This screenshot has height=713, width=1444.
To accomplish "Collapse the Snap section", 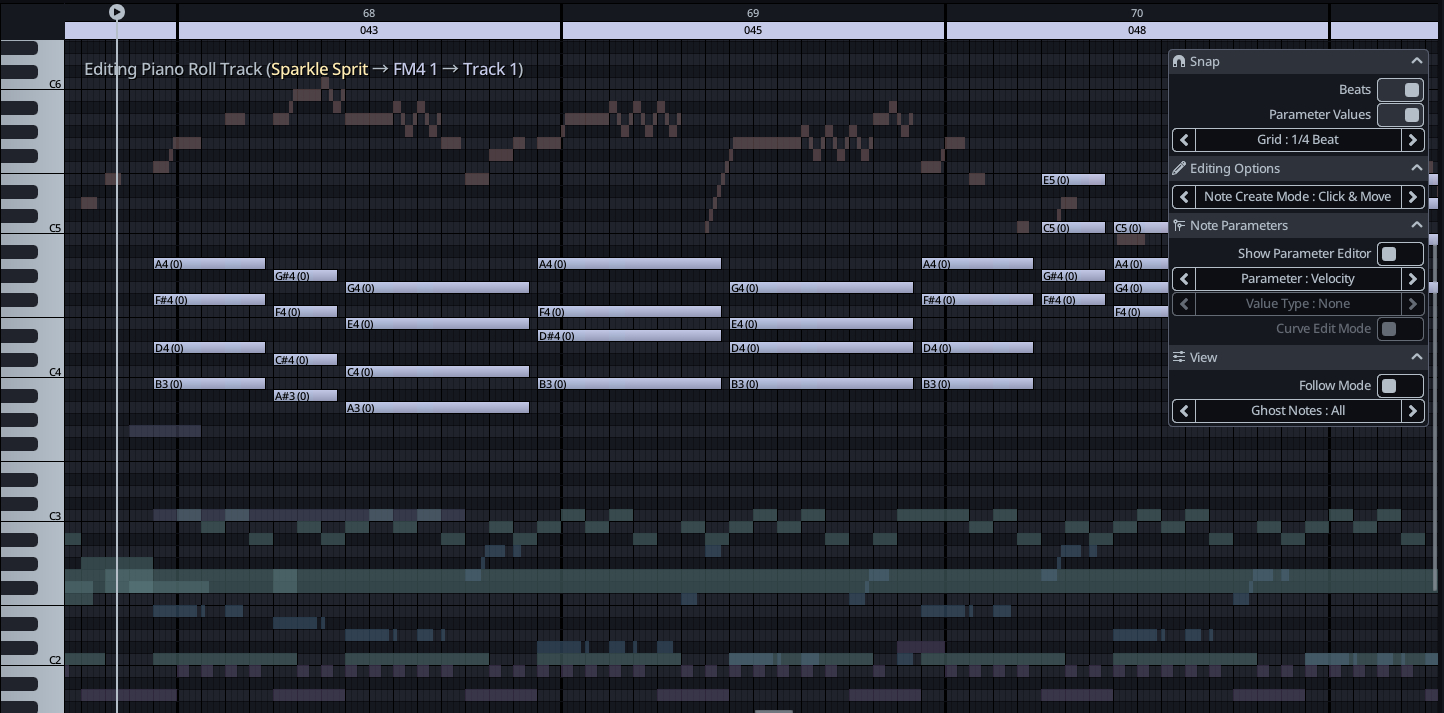I will 1416,61.
